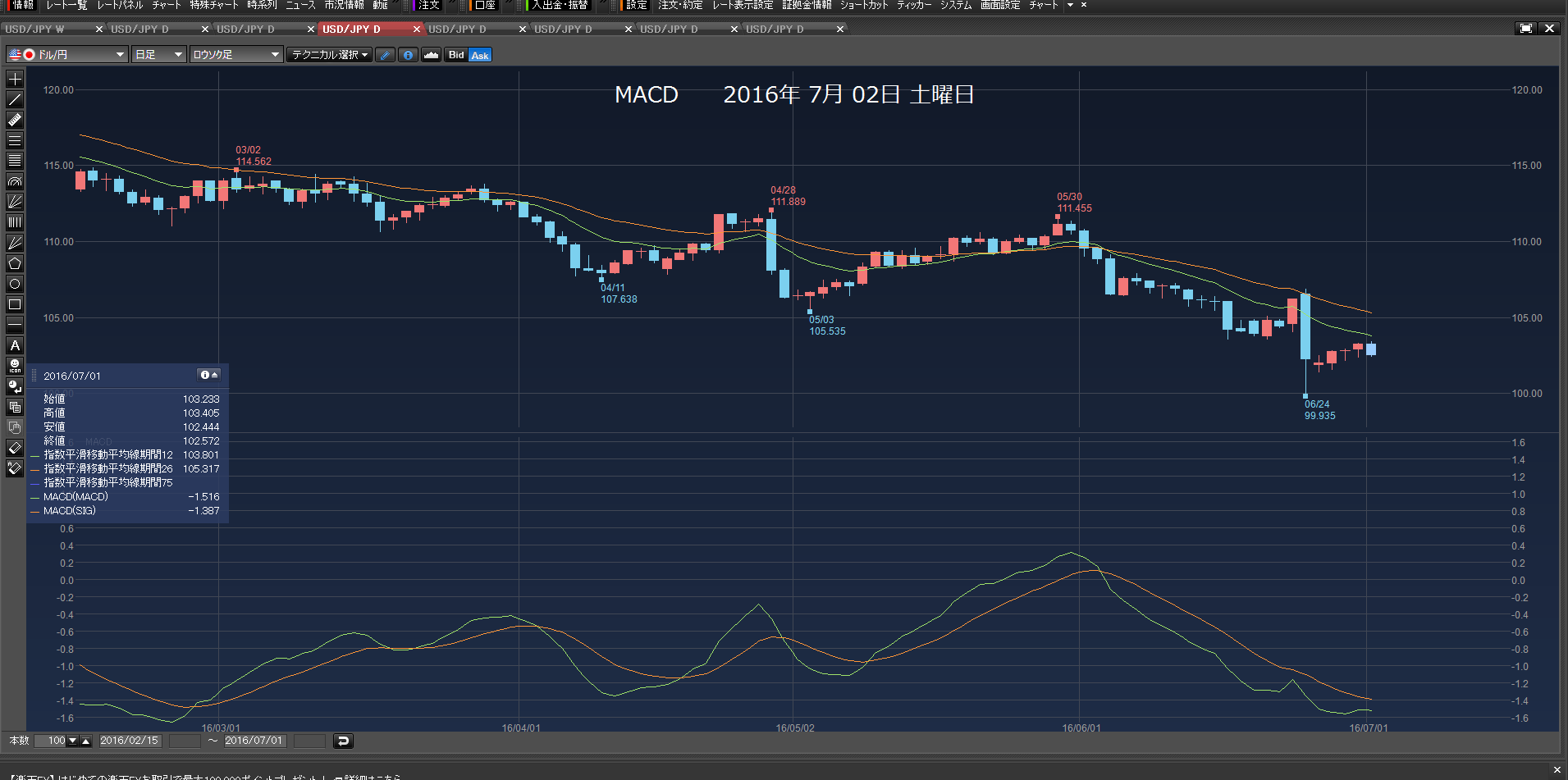Toggle the Ask price display
The width and height of the screenshot is (1568, 780).
tap(480, 55)
